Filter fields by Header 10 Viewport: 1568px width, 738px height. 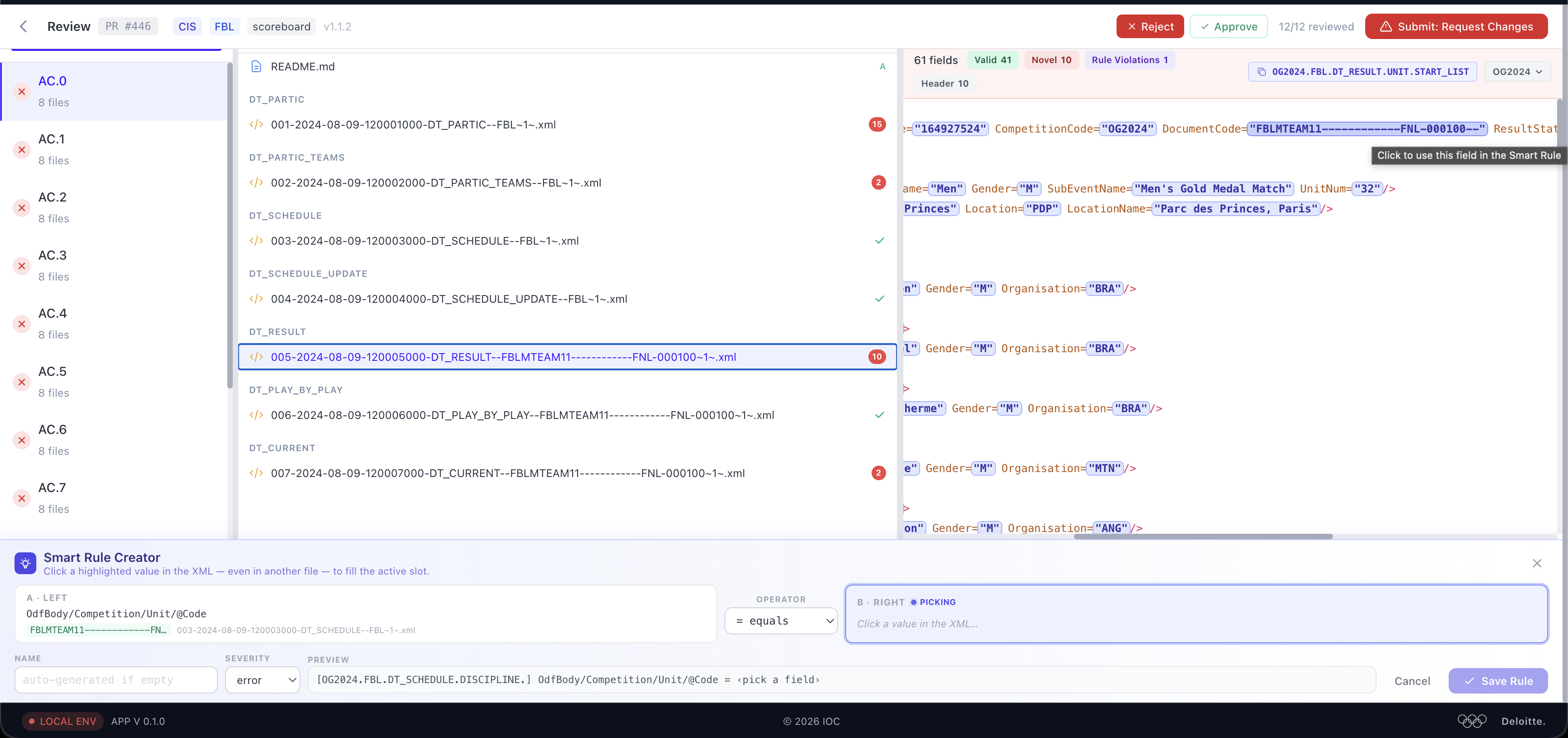click(x=945, y=84)
